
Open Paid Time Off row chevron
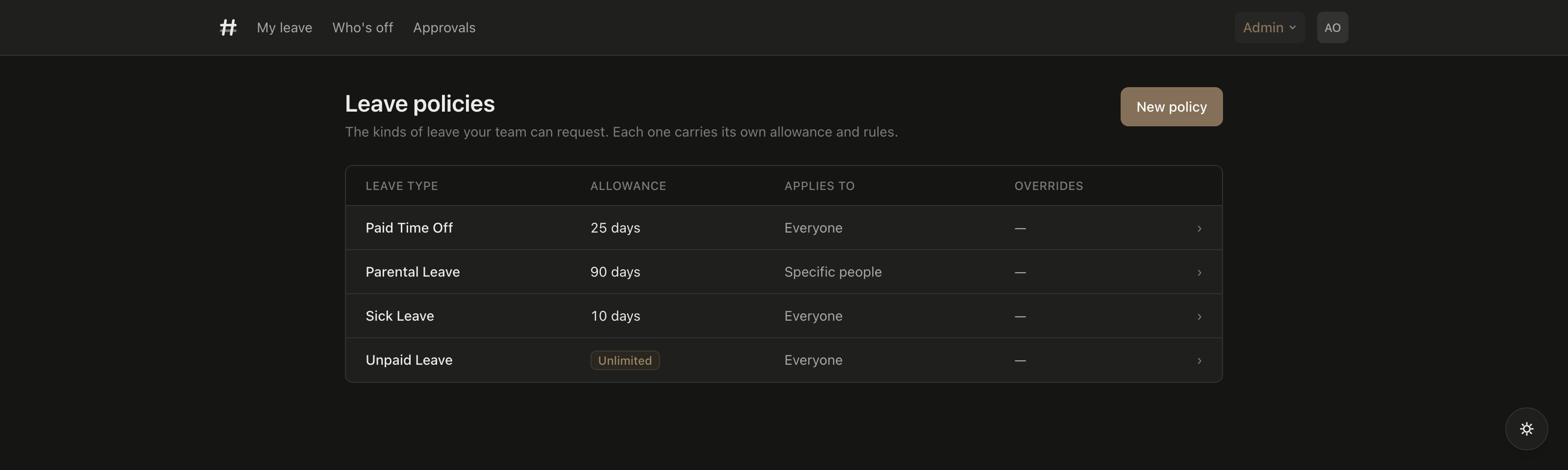1199,229
